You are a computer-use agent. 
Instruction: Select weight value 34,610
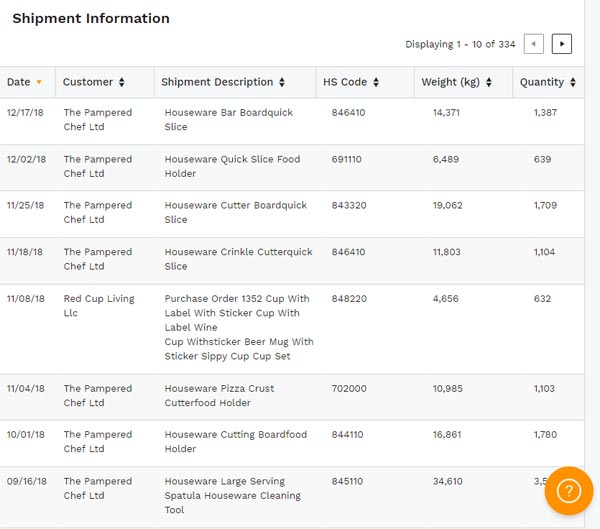coord(448,481)
